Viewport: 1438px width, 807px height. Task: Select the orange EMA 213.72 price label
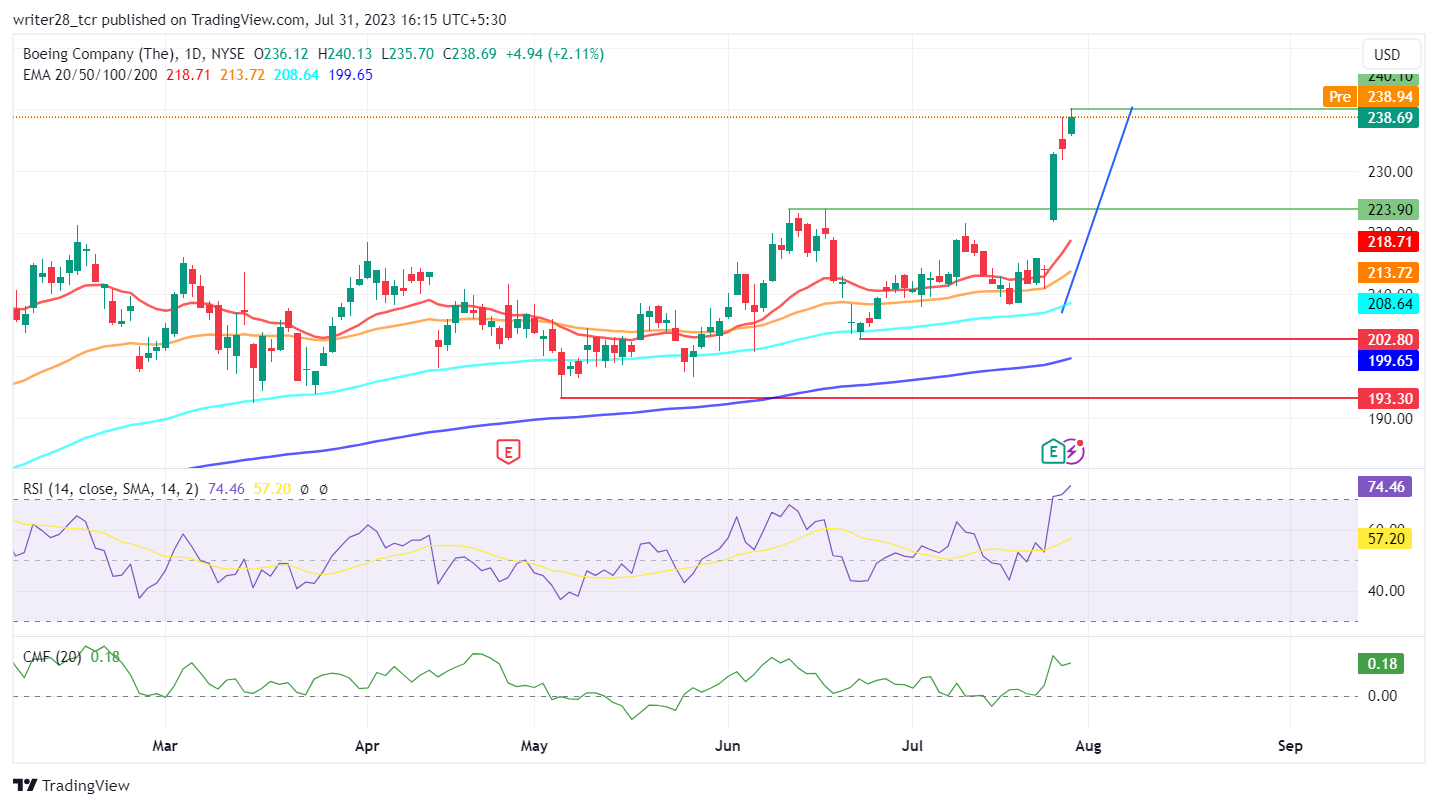coord(1388,272)
